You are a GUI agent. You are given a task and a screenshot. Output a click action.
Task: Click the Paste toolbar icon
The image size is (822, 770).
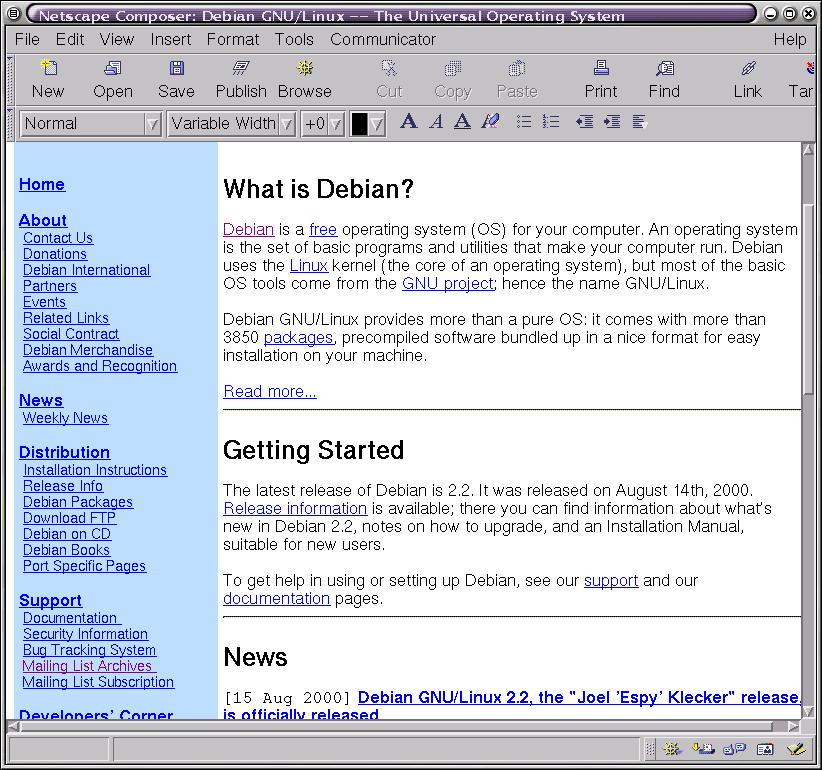517,68
